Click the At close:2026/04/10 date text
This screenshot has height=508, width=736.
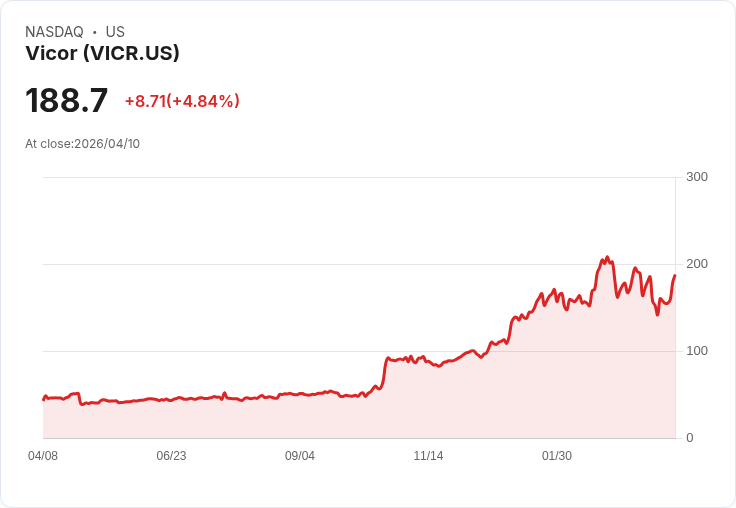(83, 144)
